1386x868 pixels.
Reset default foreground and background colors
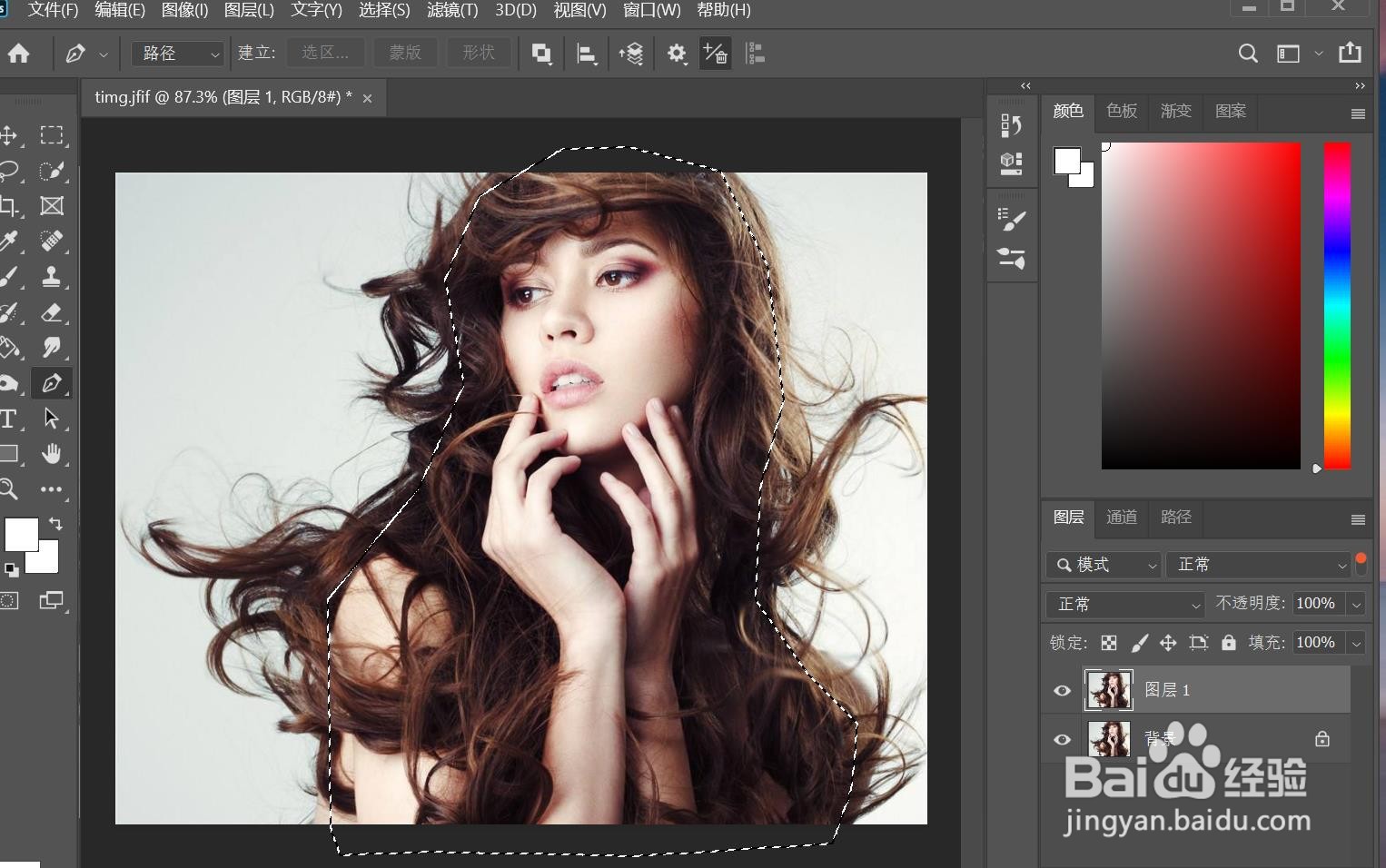click(x=11, y=570)
